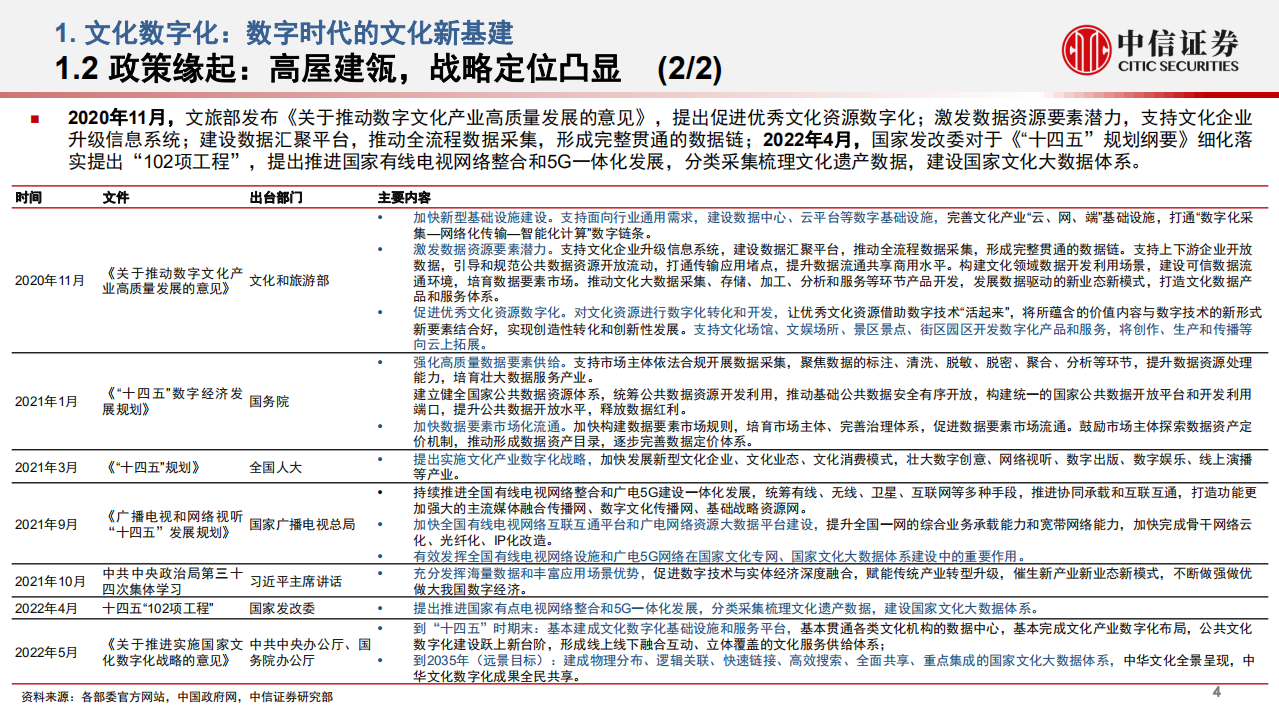Select the 十四五102项工程 row entry

(x=160, y=609)
